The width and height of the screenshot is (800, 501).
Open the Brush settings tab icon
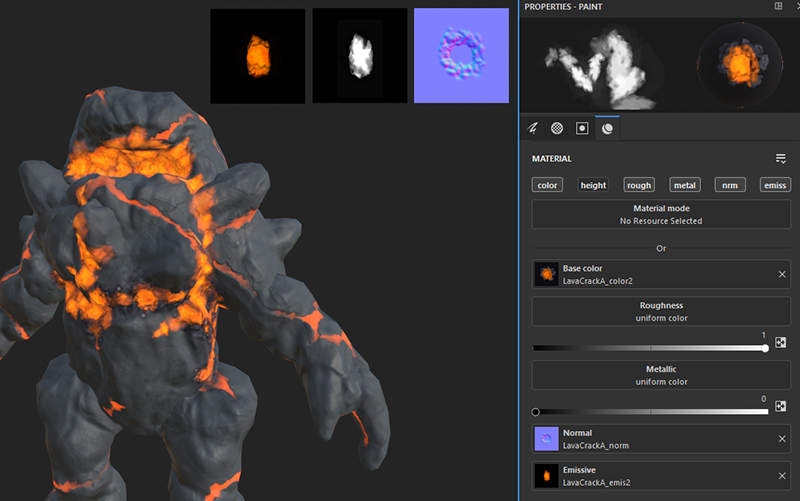pos(533,129)
